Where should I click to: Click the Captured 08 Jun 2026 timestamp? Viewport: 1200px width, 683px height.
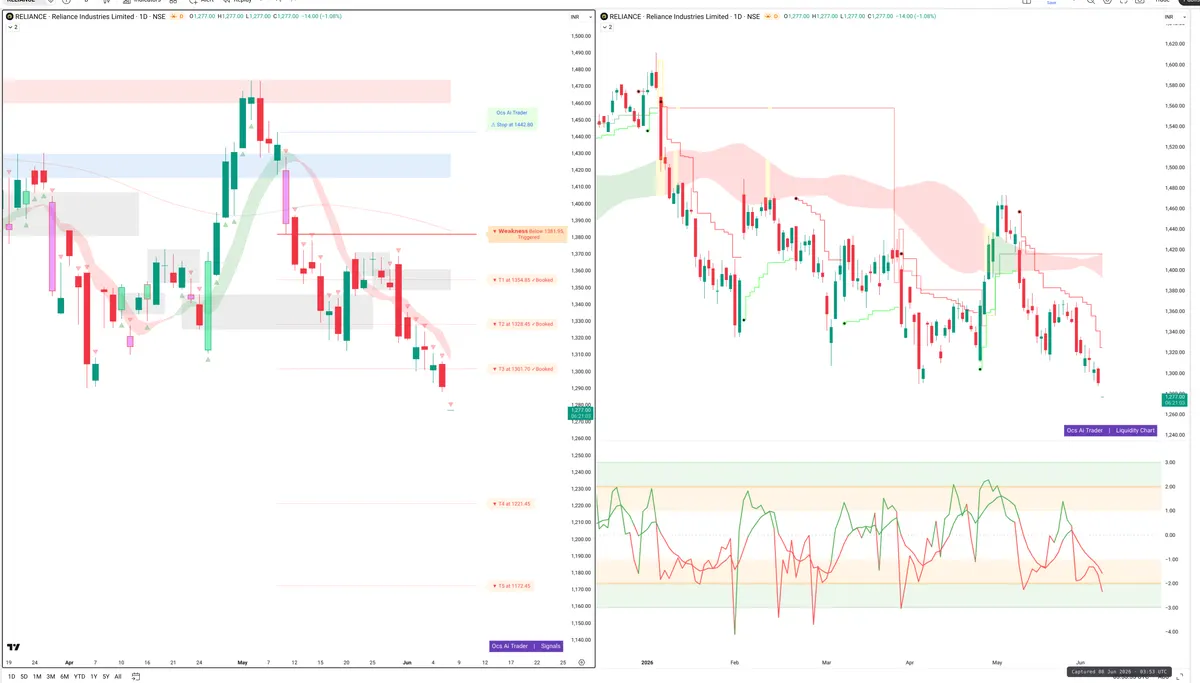(1117, 672)
